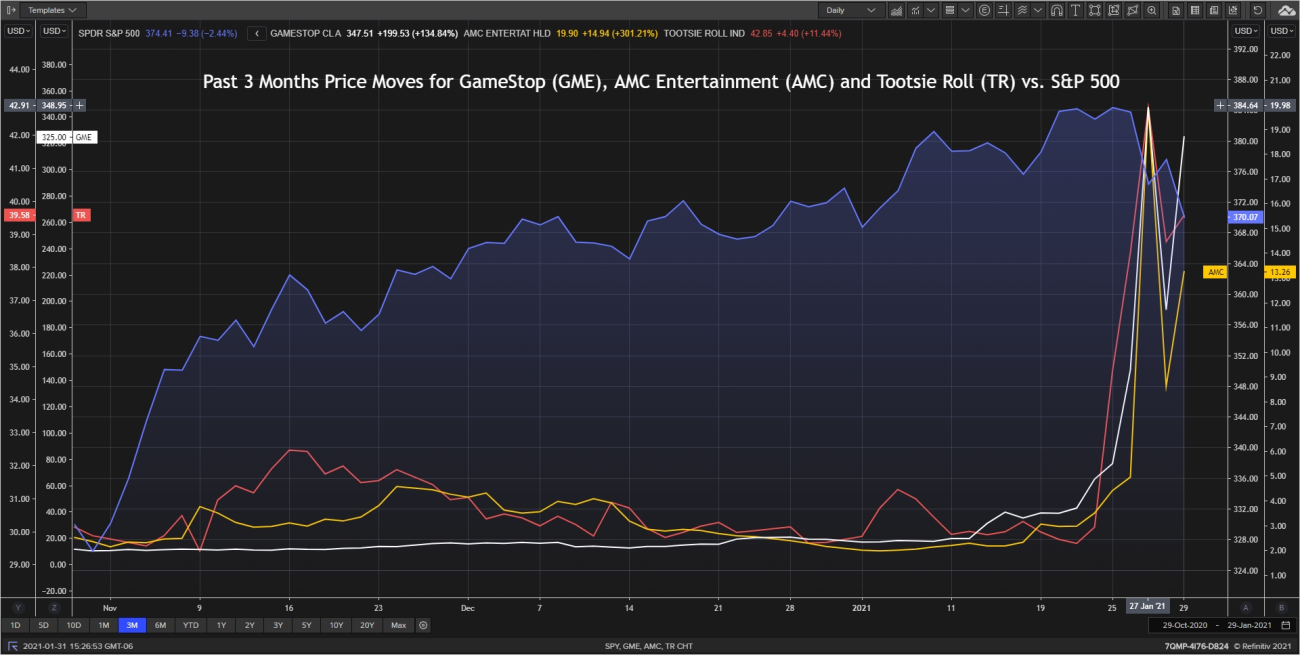The image size is (1300, 655).
Task: Toggle the A axis button at bottom right
Action: click(1245, 607)
